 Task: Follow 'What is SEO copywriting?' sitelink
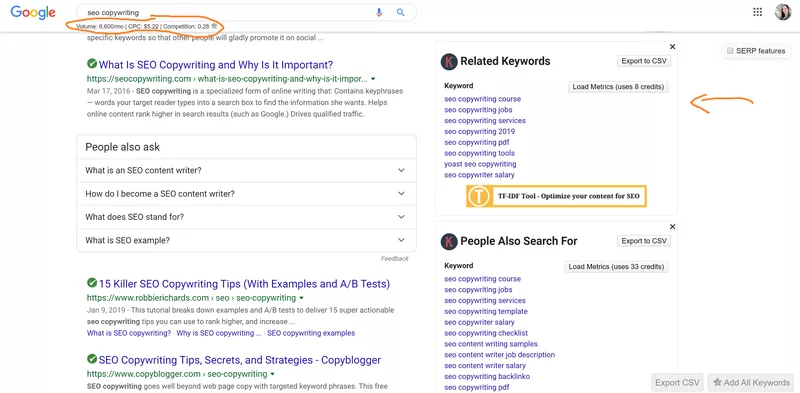[x=129, y=333]
